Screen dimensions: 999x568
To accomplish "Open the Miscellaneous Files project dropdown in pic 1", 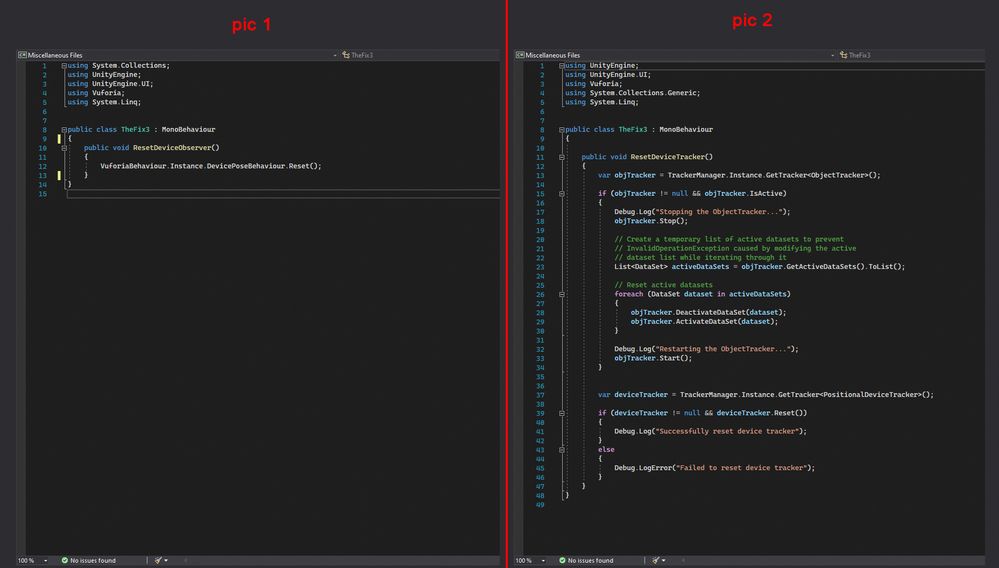I will point(336,55).
